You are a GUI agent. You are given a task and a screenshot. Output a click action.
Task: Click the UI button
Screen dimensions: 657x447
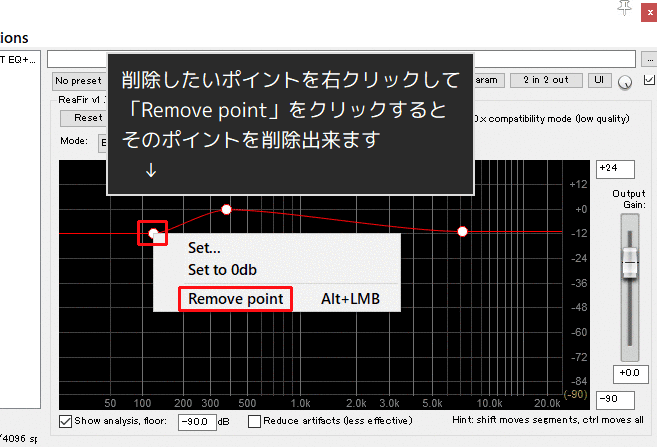598,80
